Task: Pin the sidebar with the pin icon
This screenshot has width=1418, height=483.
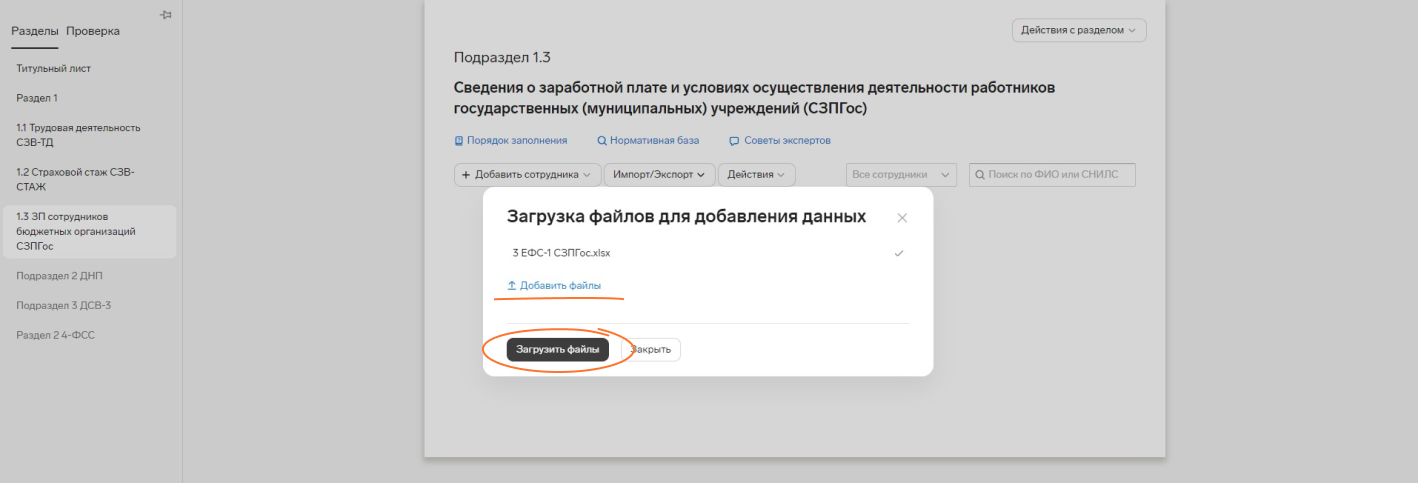Action: coord(166,14)
